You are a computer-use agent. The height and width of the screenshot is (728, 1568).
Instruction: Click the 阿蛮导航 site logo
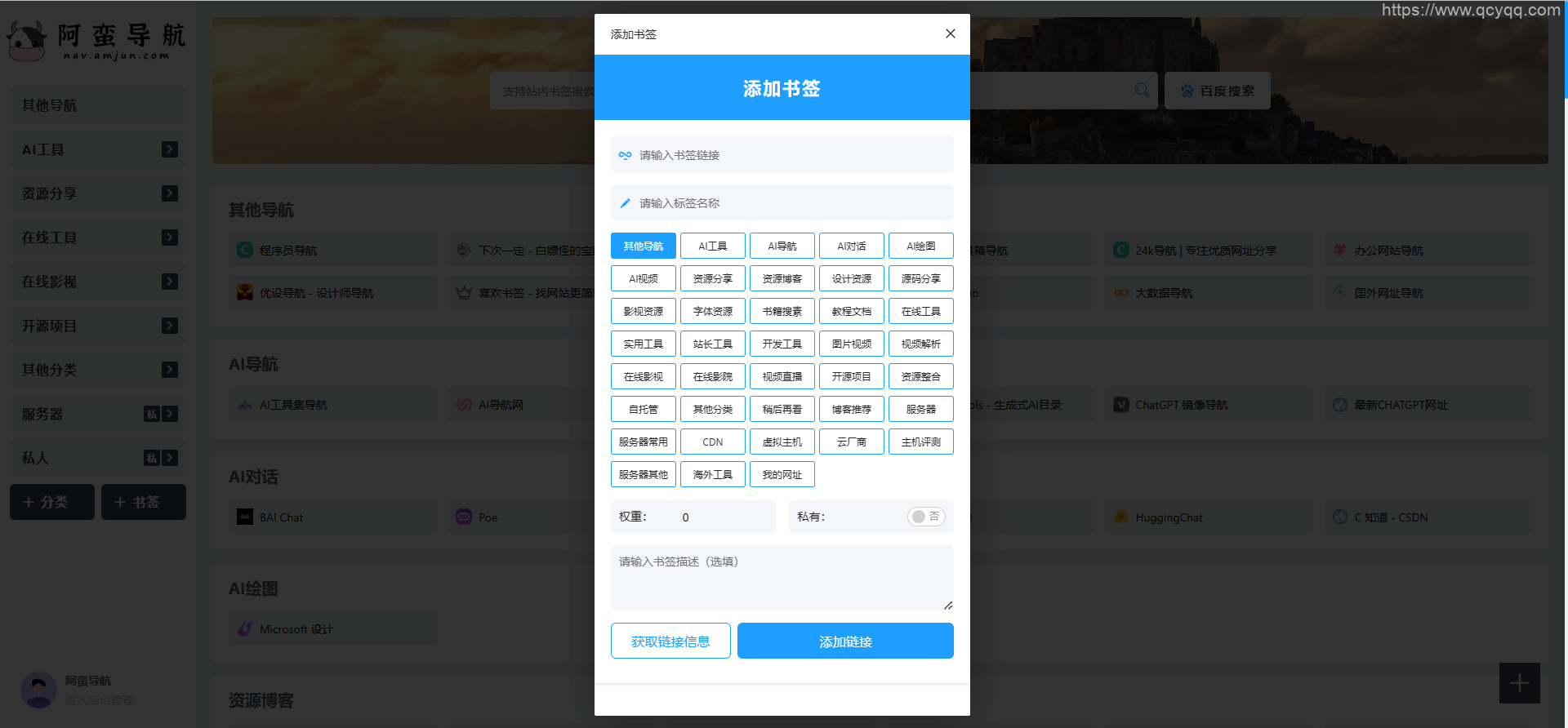click(x=96, y=41)
